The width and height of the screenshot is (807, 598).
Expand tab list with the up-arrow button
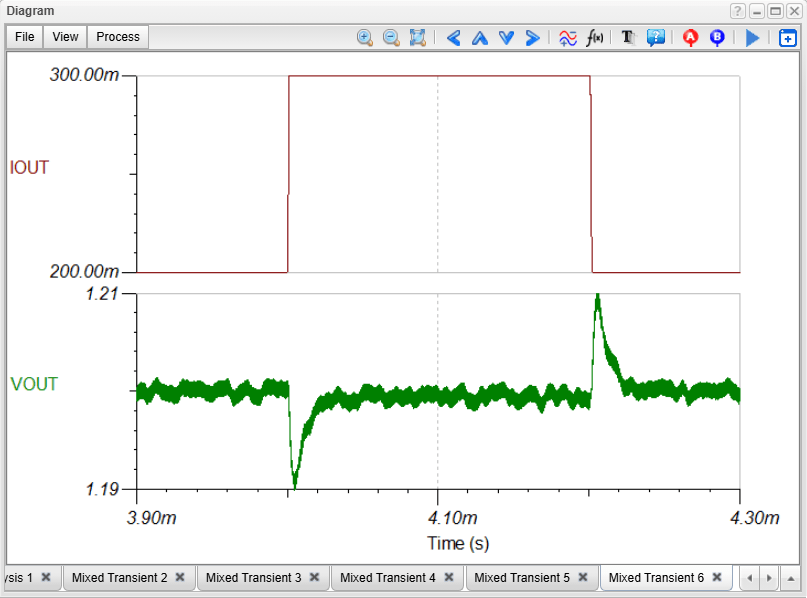tap(790, 578)
